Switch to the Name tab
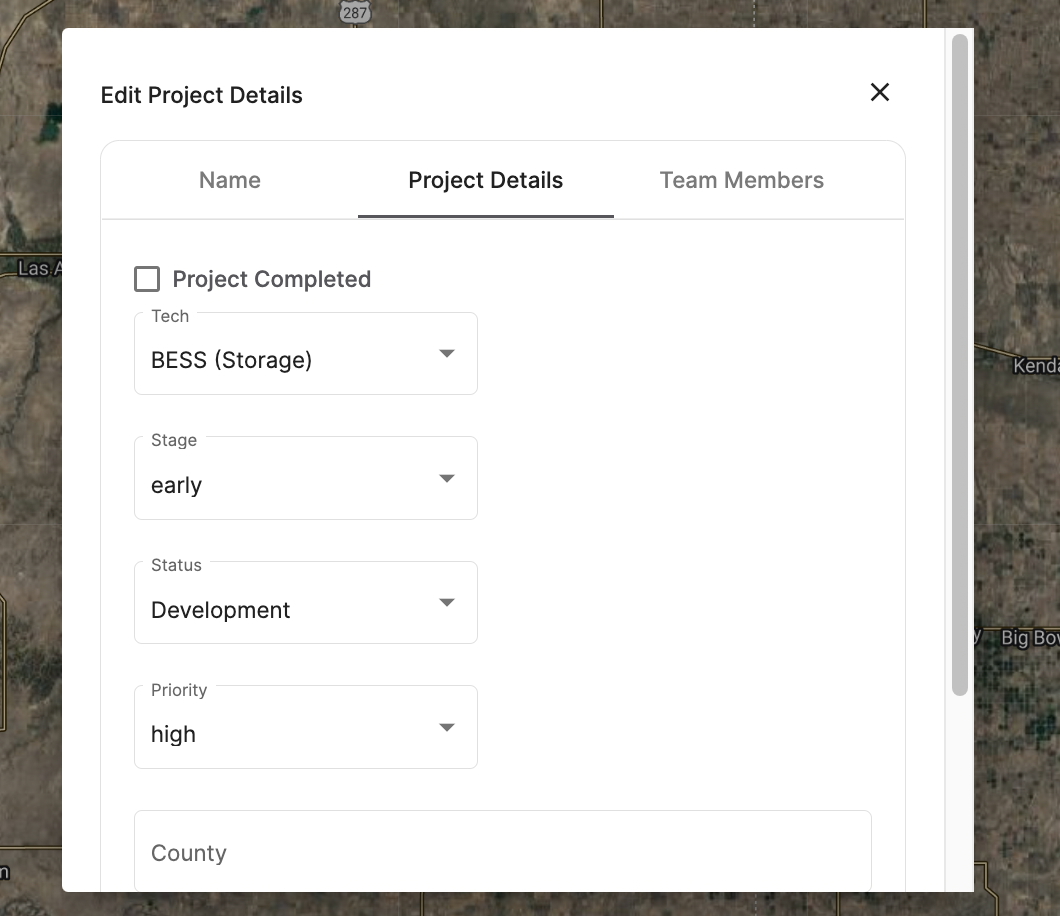 tap(229, 180)
